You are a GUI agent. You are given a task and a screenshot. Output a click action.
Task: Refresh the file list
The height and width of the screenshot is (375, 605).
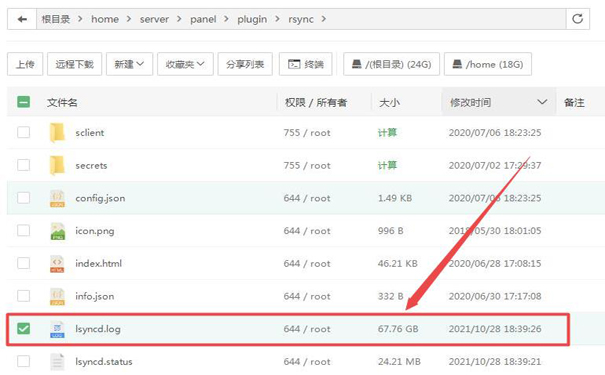[x=577, y=19]
